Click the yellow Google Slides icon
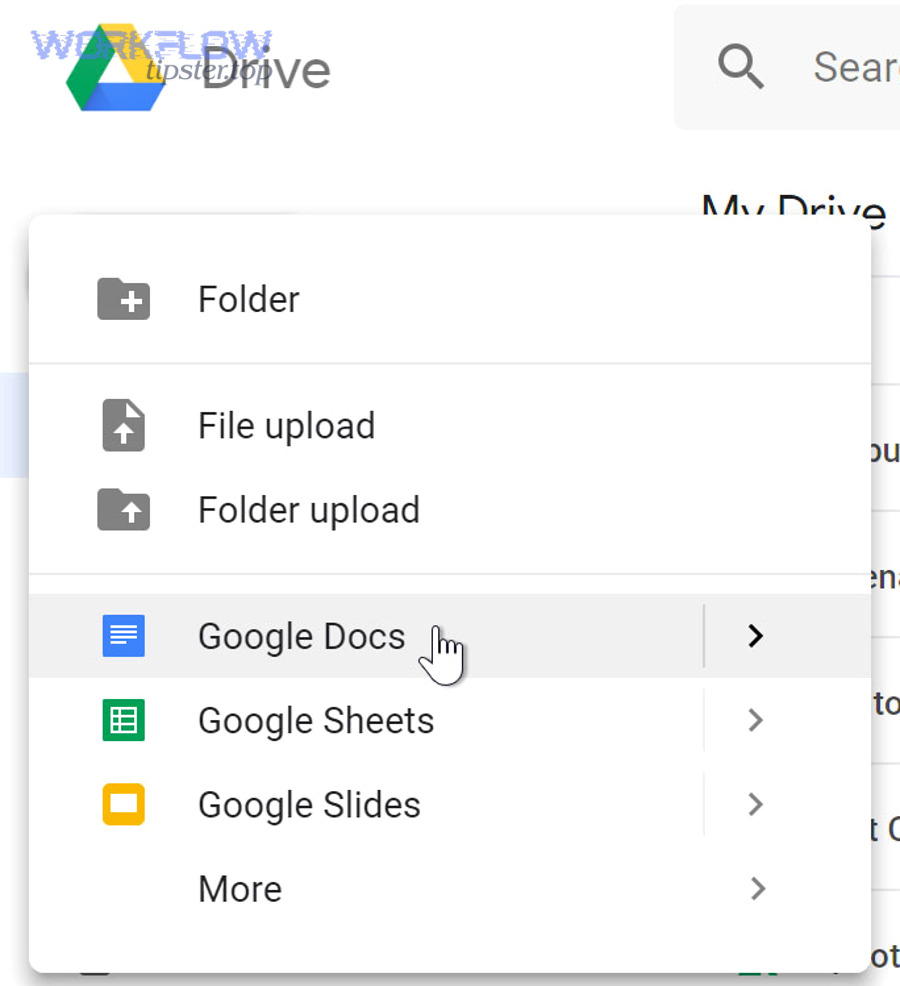The image size is (900, 986). [123, 804]
